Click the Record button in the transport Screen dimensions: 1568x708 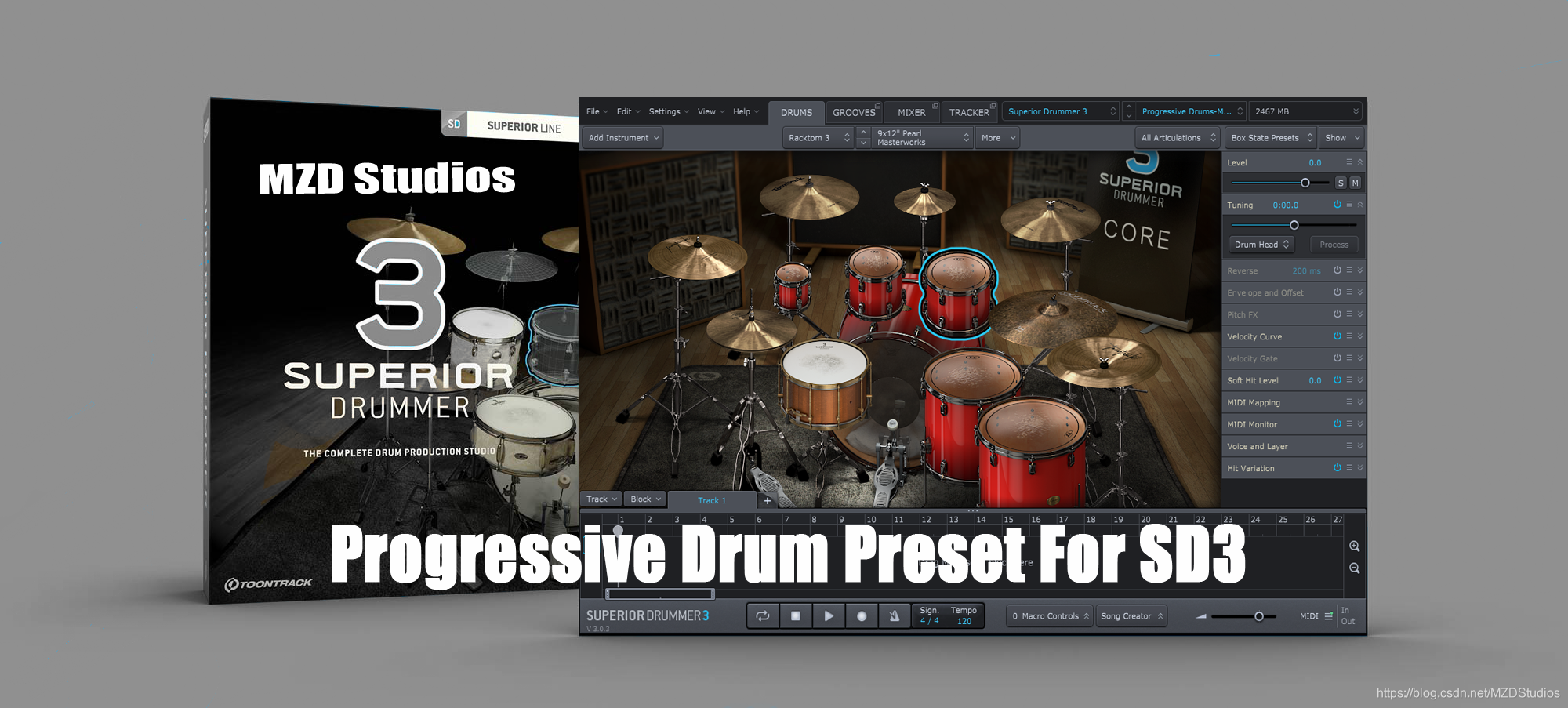point(862,616)
